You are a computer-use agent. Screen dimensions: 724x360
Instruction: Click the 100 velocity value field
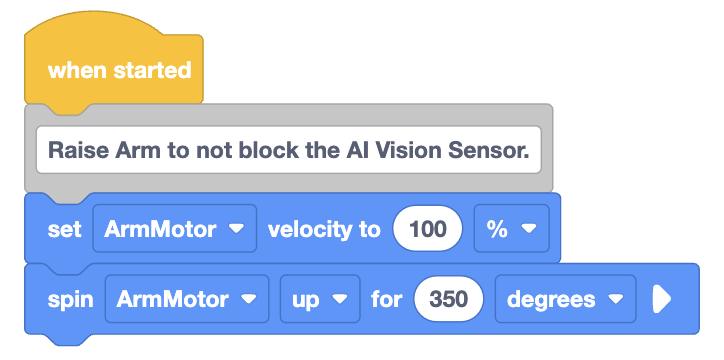pyautogui.click(x=427, y=228)
